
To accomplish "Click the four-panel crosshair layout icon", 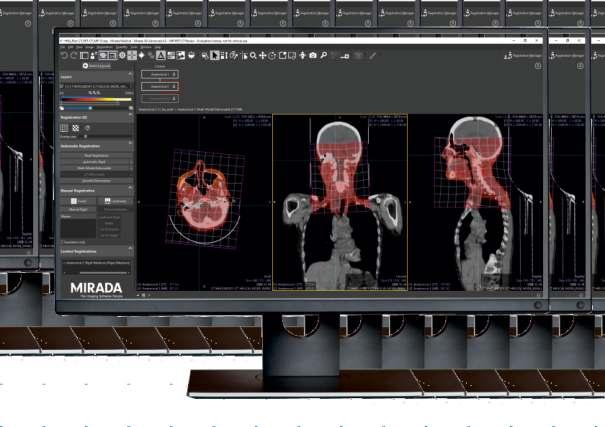I will [x=132, y=56].
